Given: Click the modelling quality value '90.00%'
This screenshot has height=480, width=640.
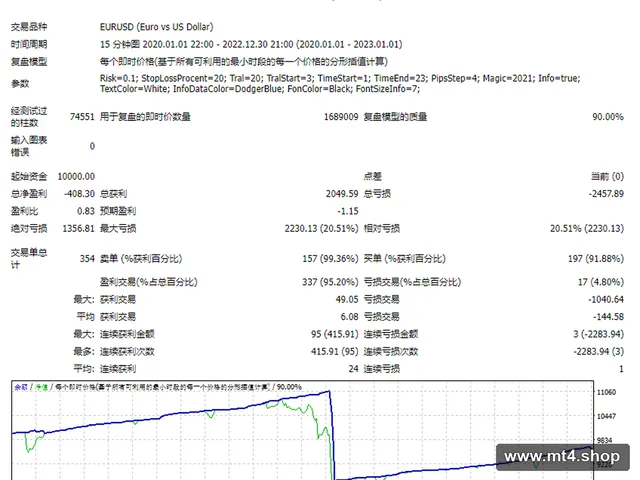Looking at the screenshot, I should pos(608,117).
